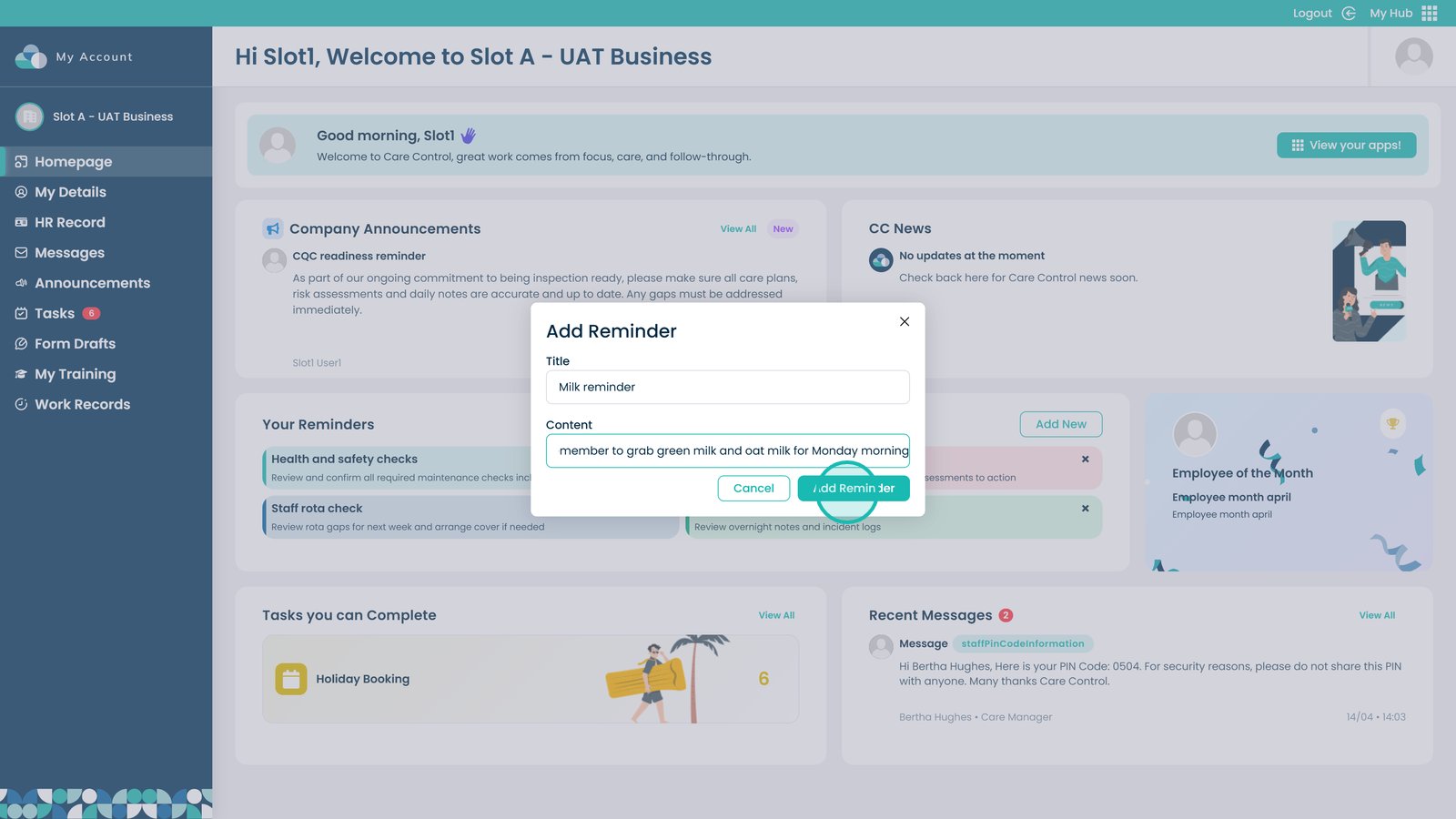Viewport: 1456px width, 819px height.
Task: Open the profile avatar at top right
Action: coord(1413,56)
